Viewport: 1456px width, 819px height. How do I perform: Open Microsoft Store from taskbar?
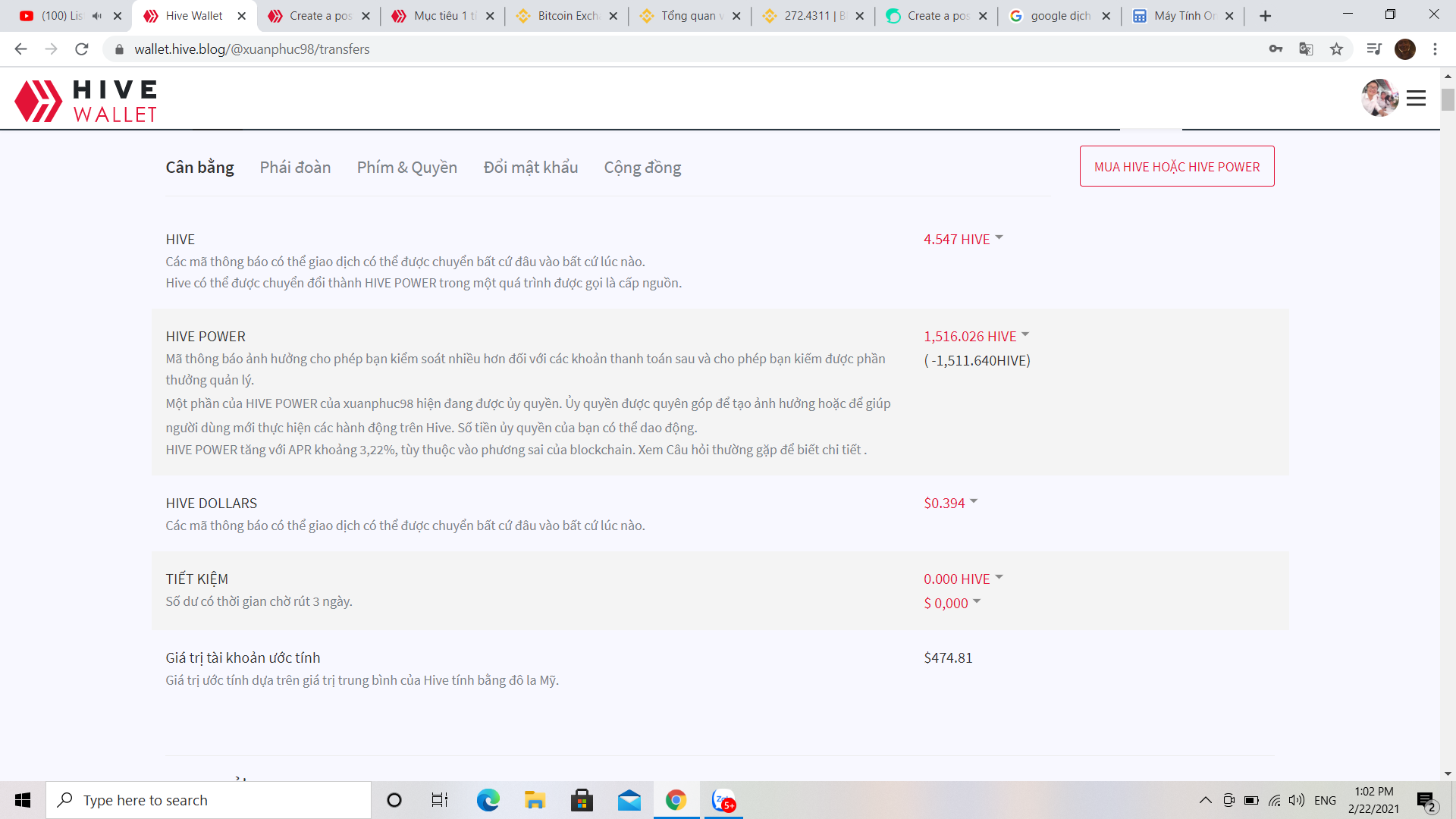pos(582,800)
